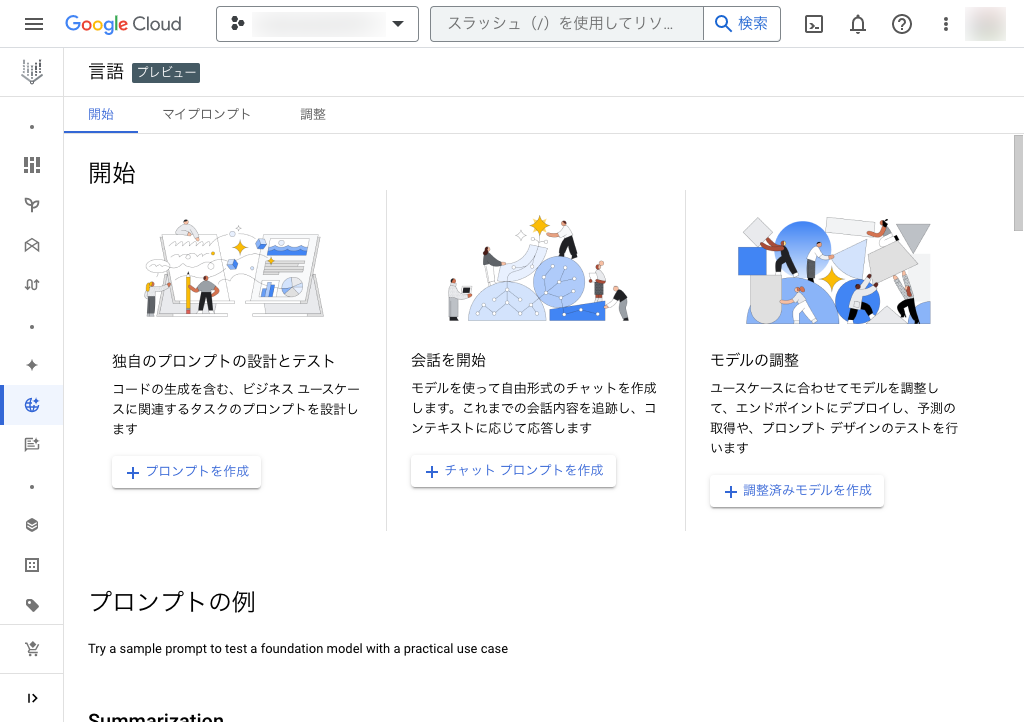
Task: Click the tag icon in left sidebar
Action: (32, 605)
